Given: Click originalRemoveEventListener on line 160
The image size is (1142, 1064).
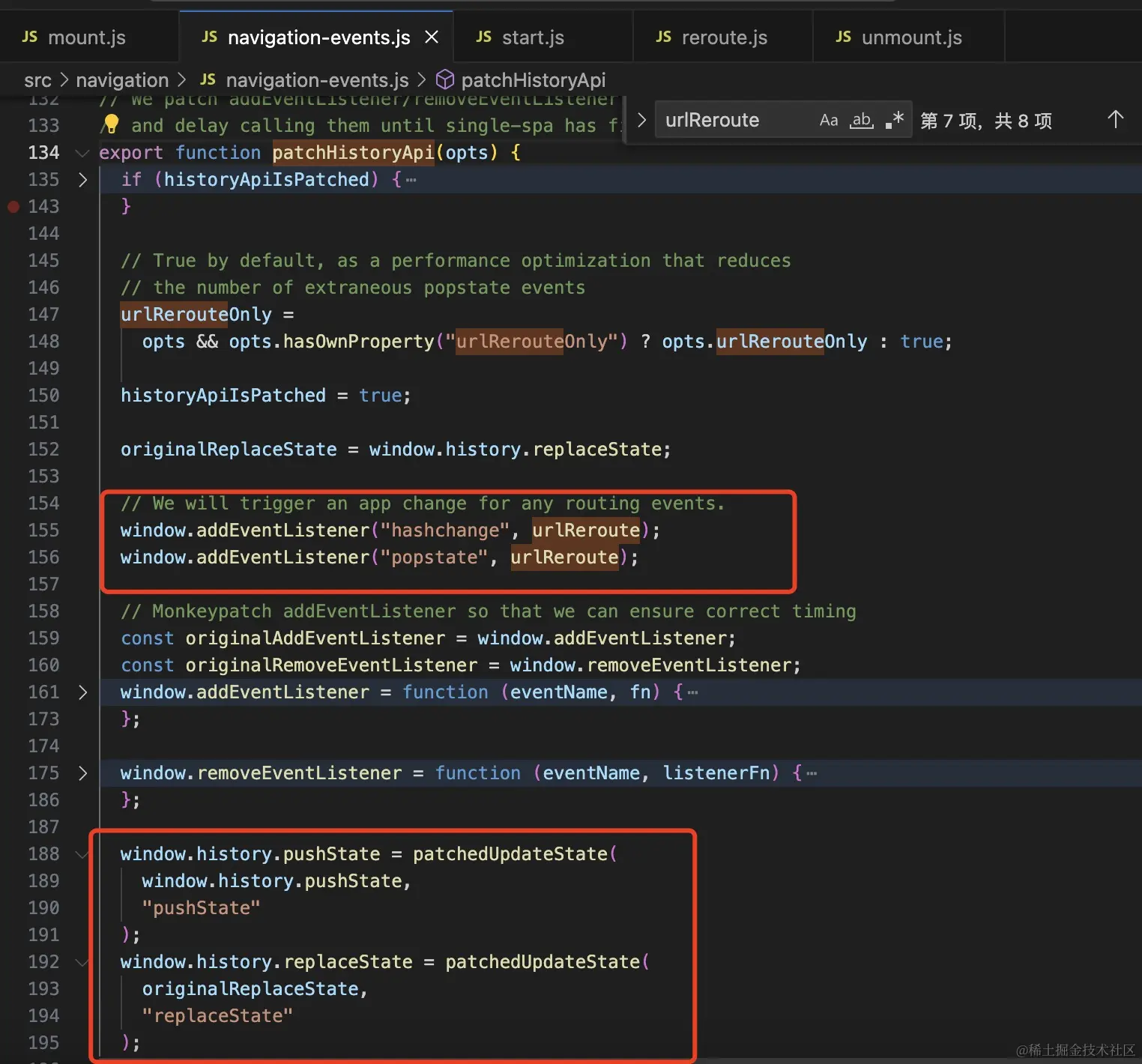Looking at the screenshot, I should (331, 665).
